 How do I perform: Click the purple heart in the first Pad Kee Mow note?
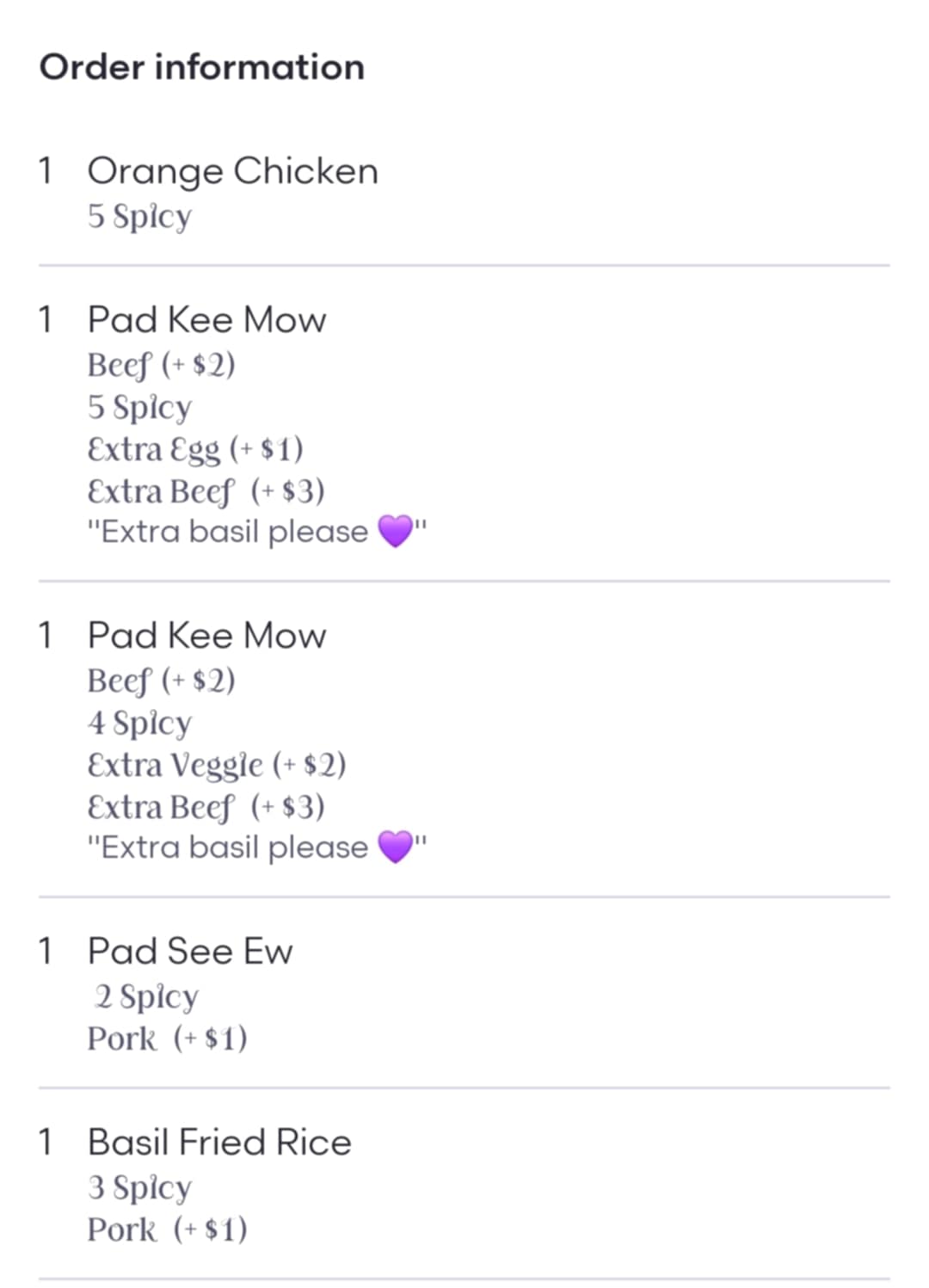(x=396, y=532)
